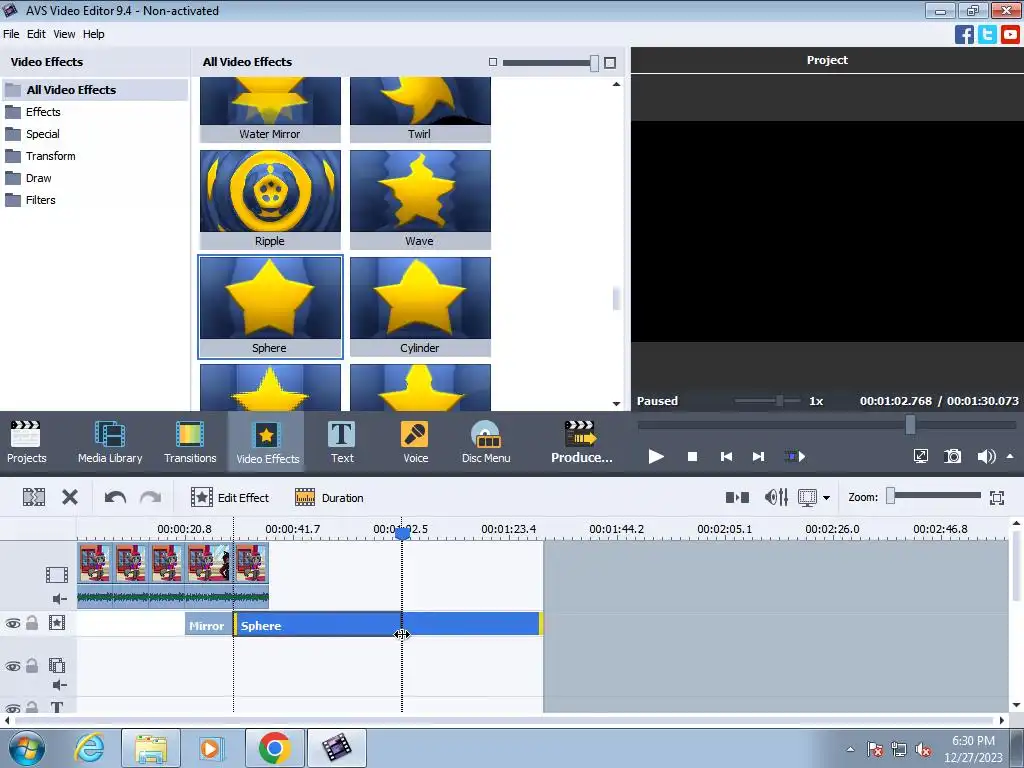
Task: Lock the video effects track
Action: (x=32, y=623)
